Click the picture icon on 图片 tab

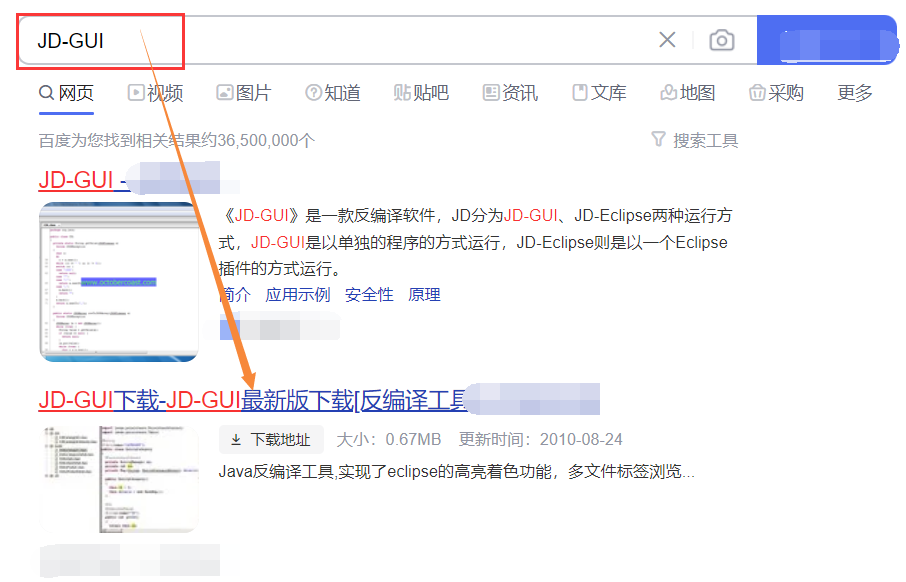(225, 92)
